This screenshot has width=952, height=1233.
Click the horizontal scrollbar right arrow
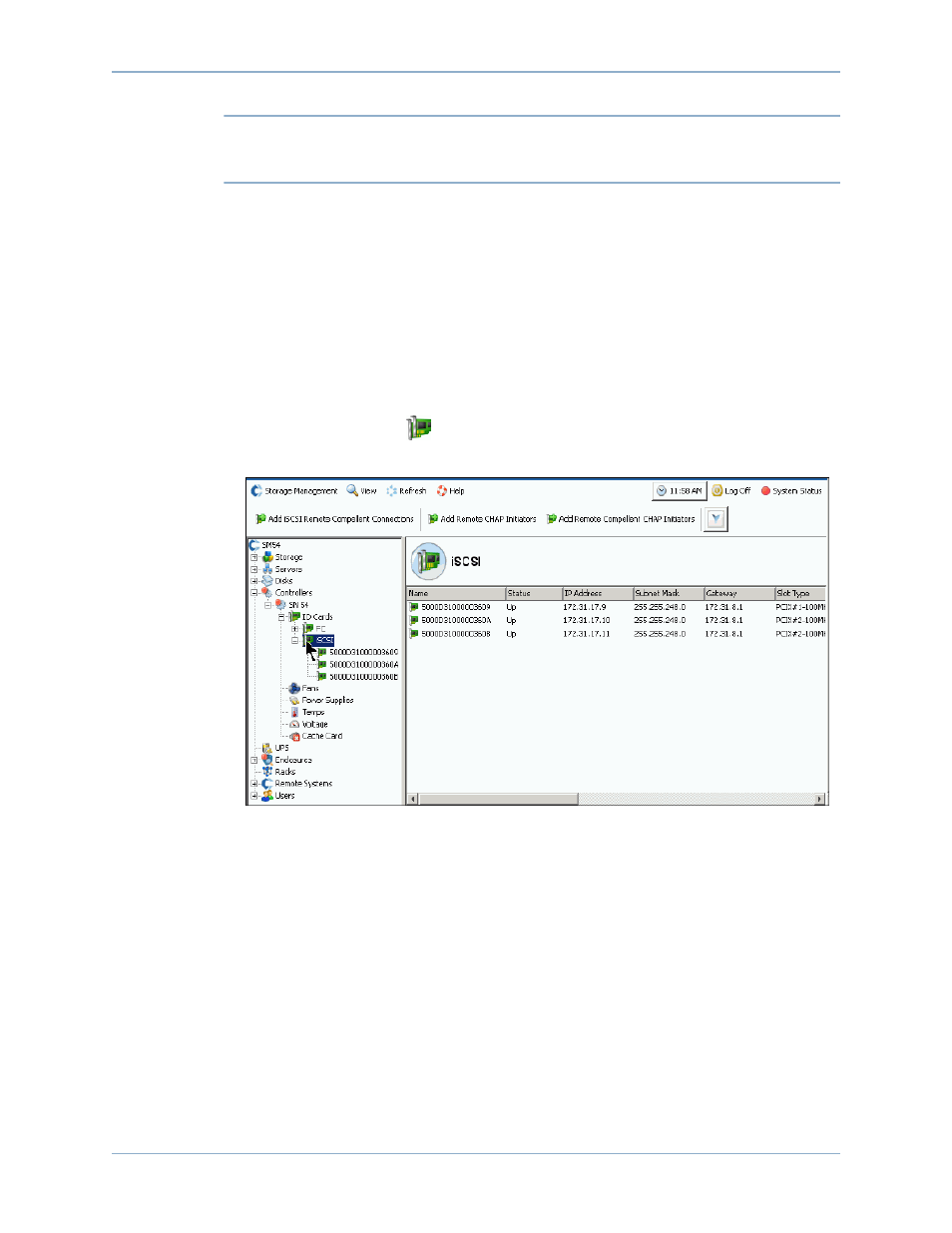[x=820, y=799]
